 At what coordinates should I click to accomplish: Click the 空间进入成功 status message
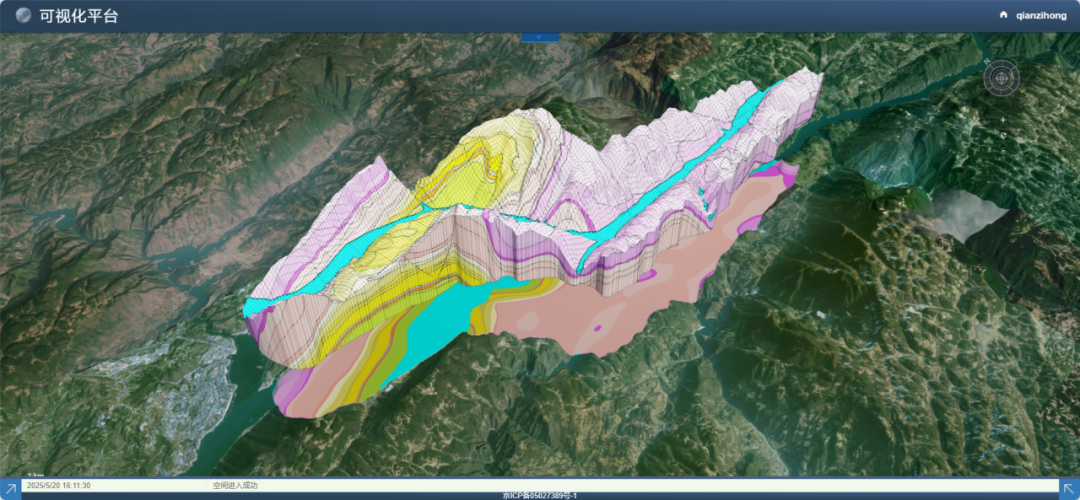pos(235,485)
